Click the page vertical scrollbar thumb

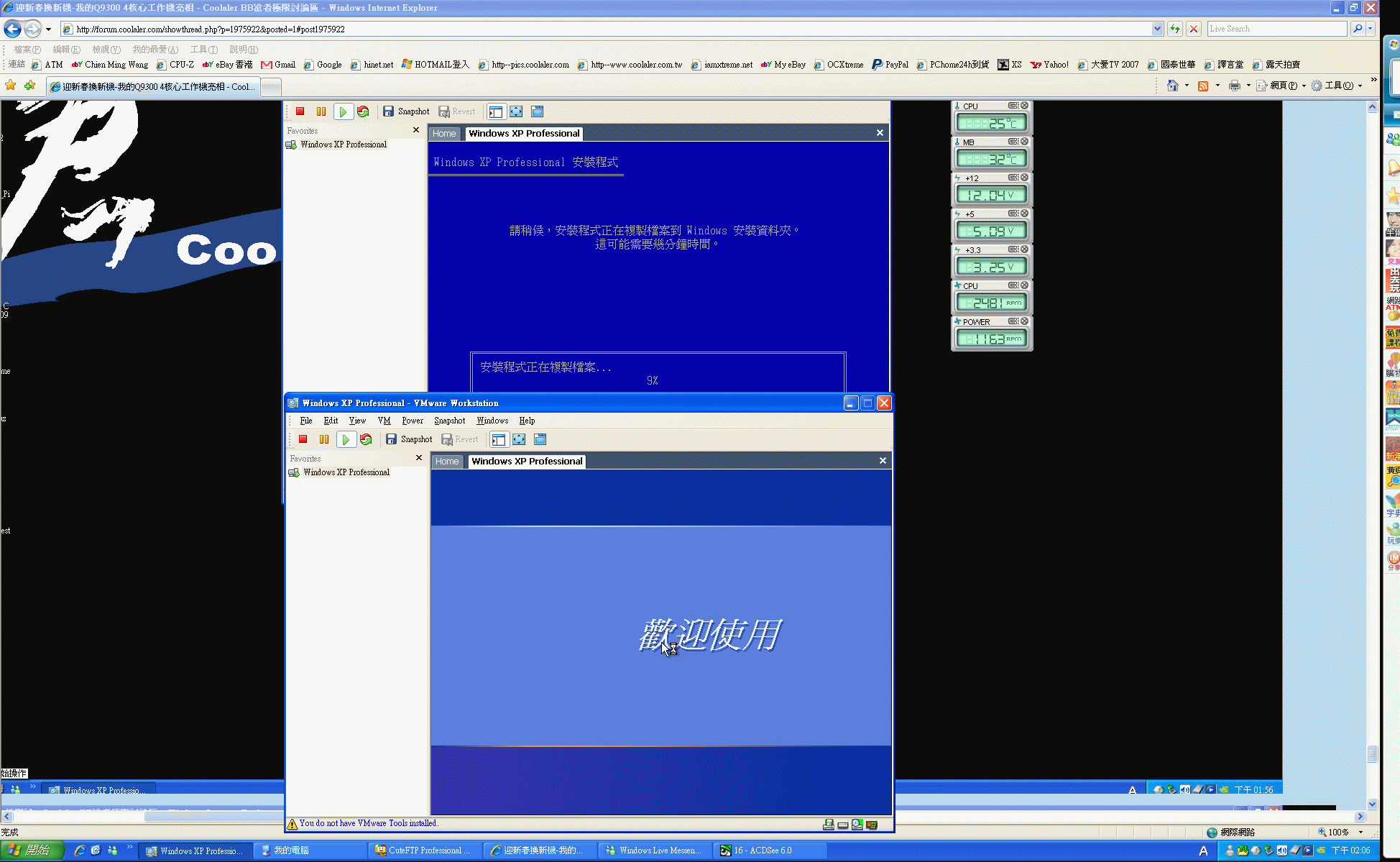click(x=1372, y=753)
